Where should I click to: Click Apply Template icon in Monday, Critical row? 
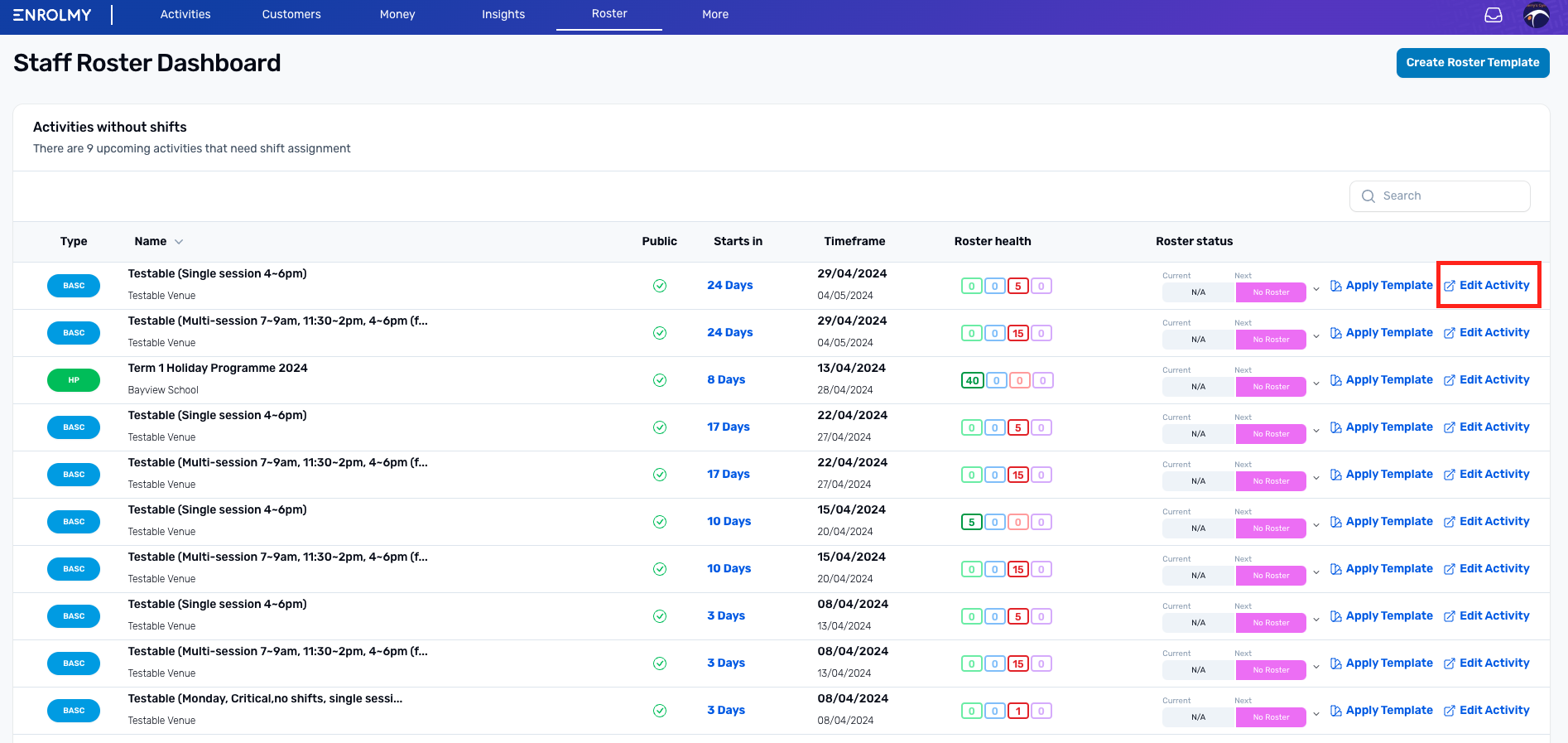click(1336, 711)
